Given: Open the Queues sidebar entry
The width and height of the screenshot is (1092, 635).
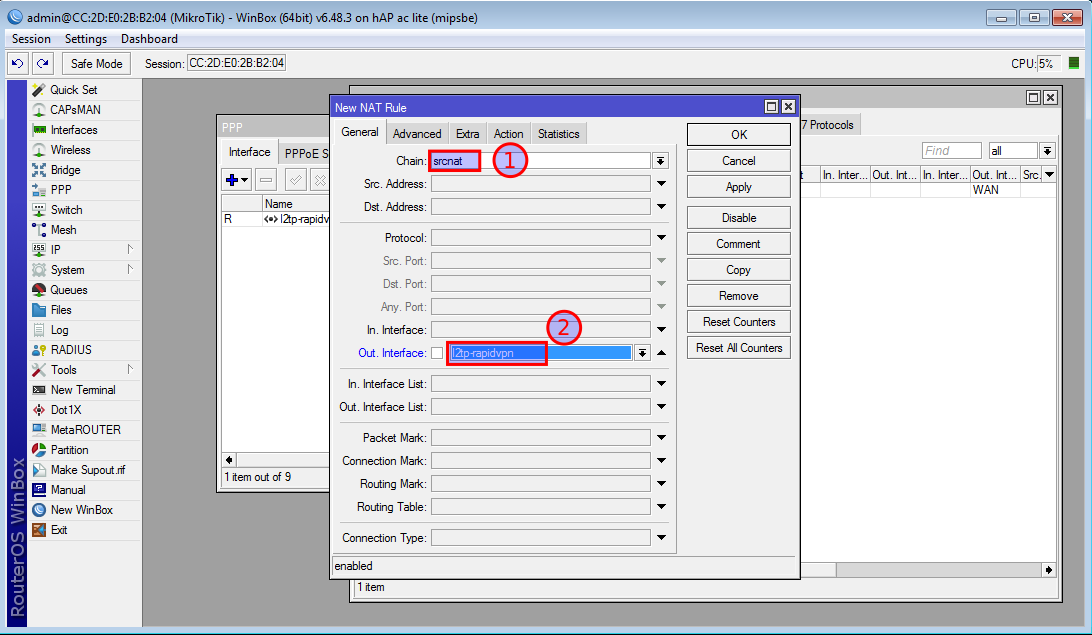Looking at the screenshot, I should coord(69,290).
